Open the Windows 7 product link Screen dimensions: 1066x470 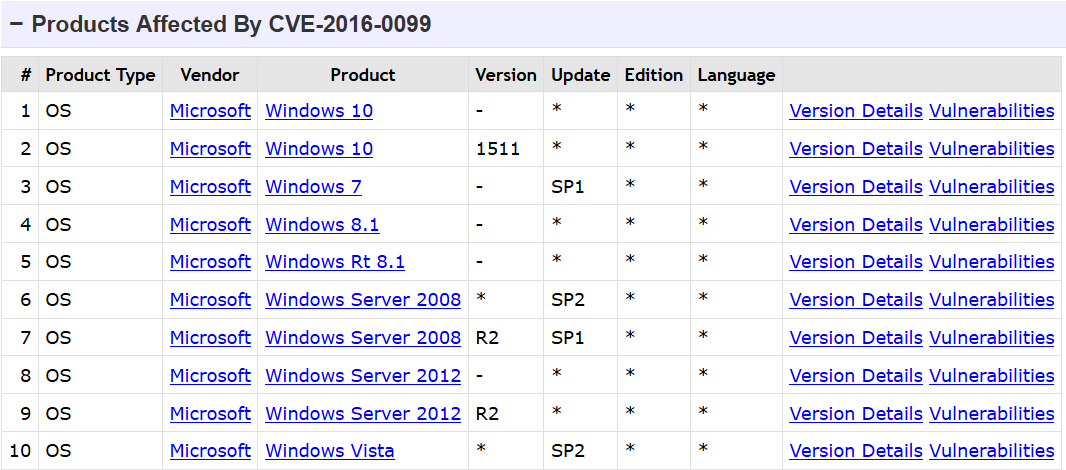click(x=313, y=186)
